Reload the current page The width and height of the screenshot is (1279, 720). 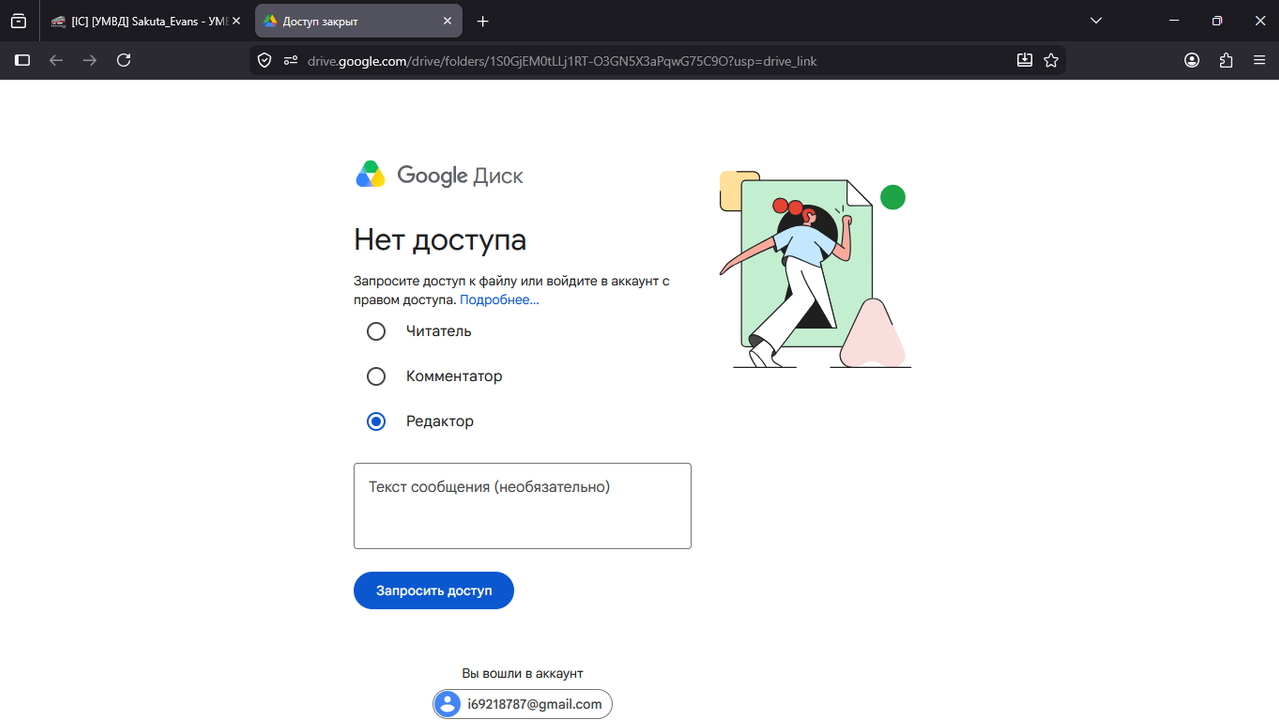pos(124,60)
